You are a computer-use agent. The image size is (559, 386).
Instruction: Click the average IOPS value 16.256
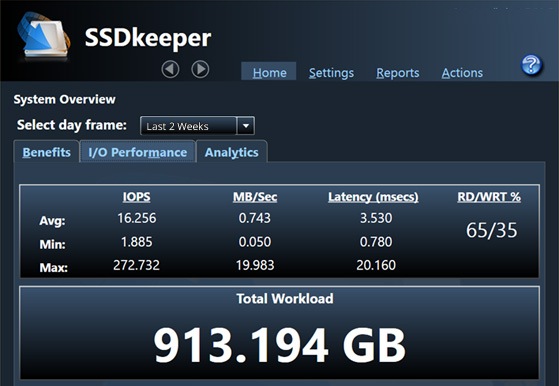137,218
